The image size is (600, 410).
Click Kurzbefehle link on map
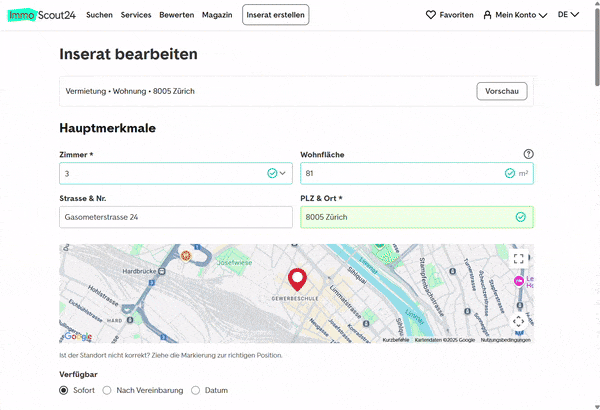pyautogui.click(x=396, y=340)
